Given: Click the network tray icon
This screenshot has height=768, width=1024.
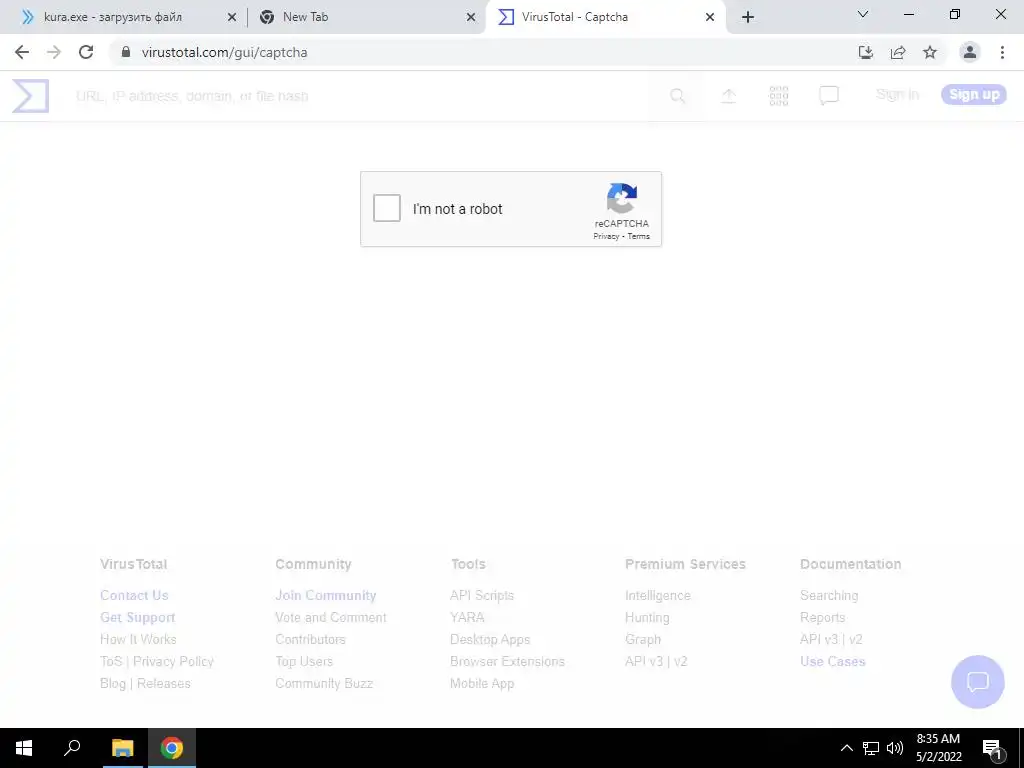Looking at the screenshot, I should click(871, 748).
